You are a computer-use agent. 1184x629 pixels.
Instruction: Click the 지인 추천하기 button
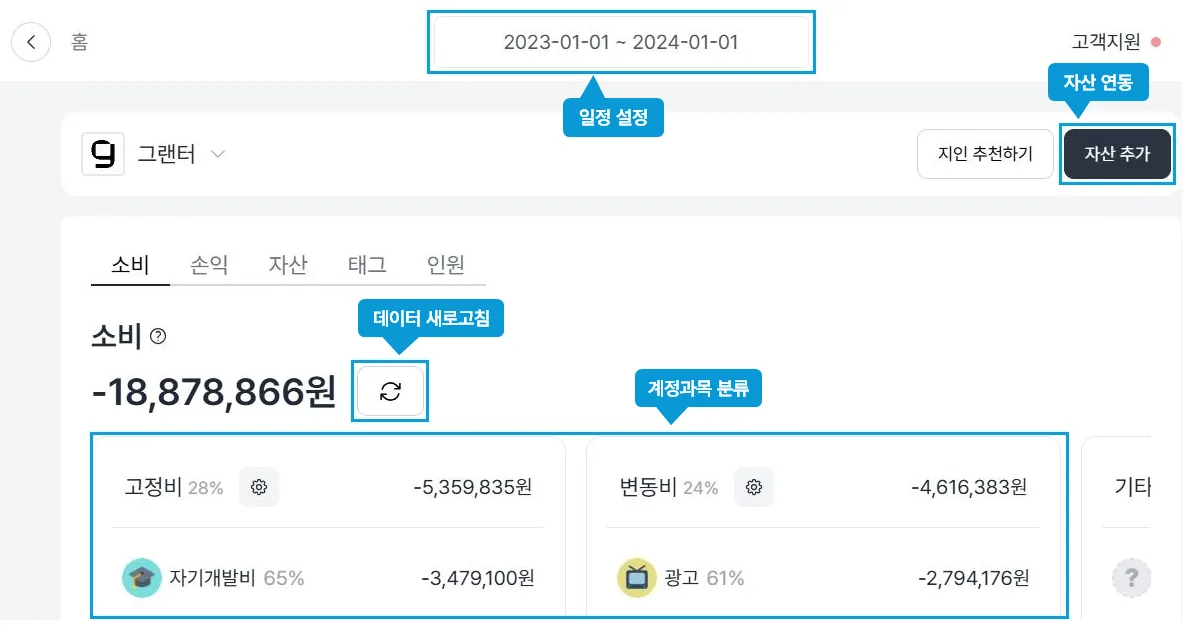pos(985,154)
